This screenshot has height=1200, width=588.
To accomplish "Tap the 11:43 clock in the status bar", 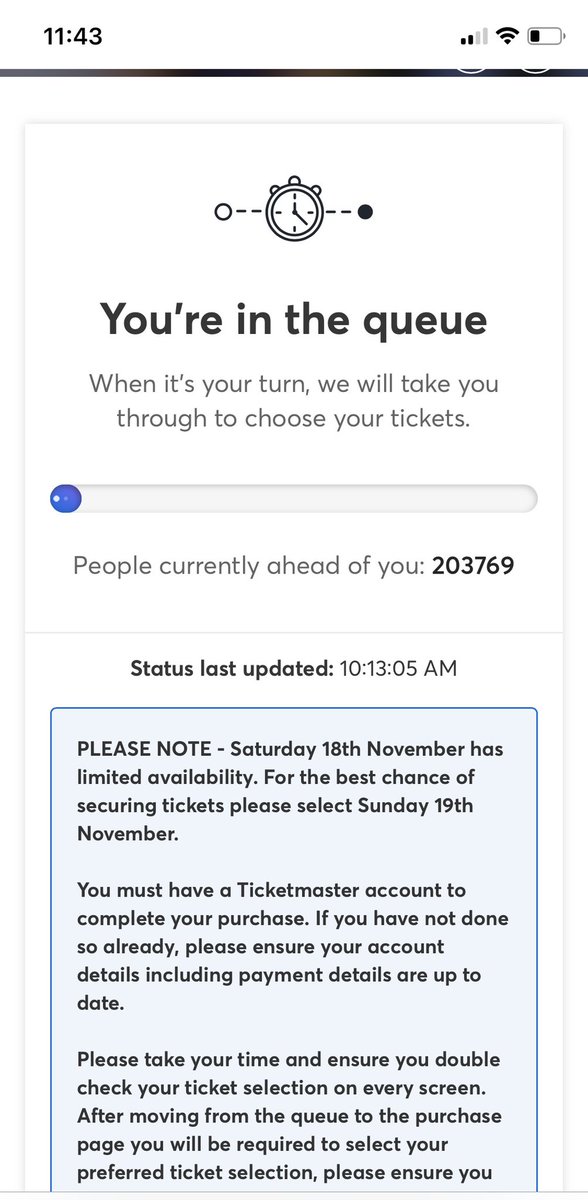I will click(73, 37).
